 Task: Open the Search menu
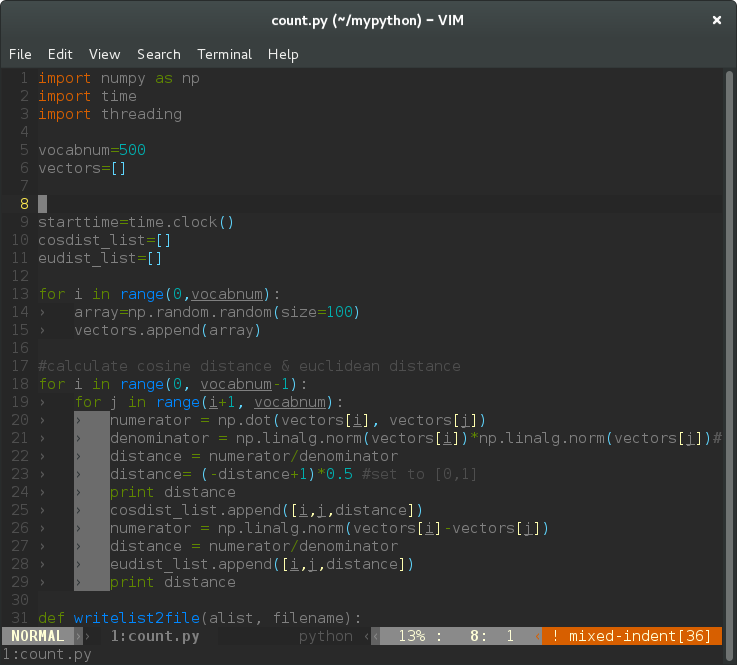point(159,54)
